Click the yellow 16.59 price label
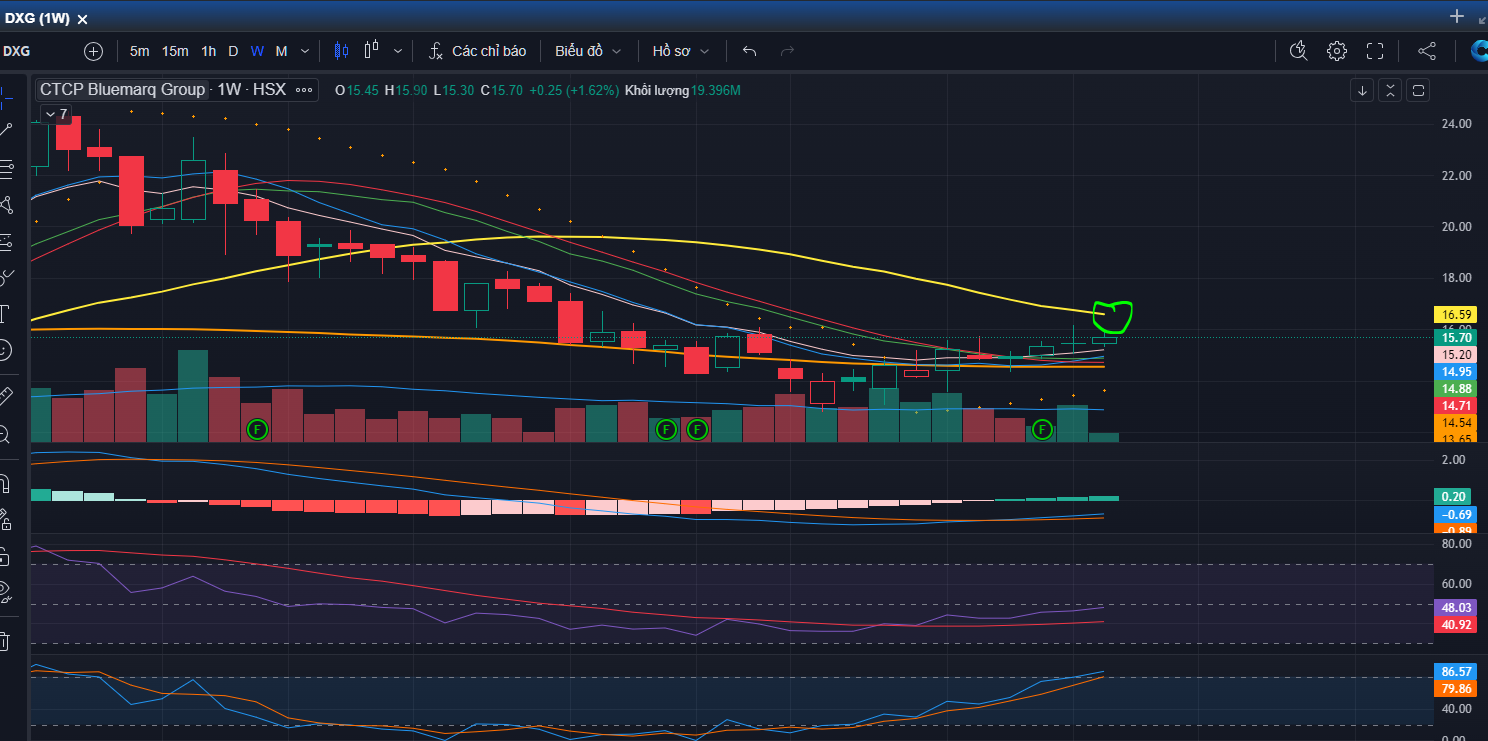Viewport: 1488px width, 741px height. click(x=1455, y=315)
